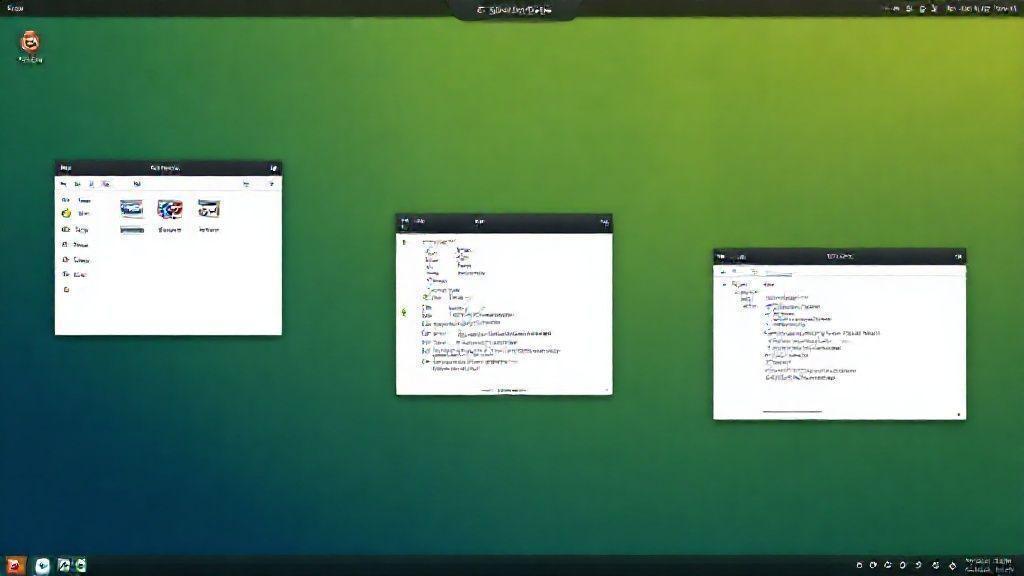The width and height of the screenshot is (1024, 576).
Task: Click the top-right titlebar icon of the middle window
Action: 604,223
